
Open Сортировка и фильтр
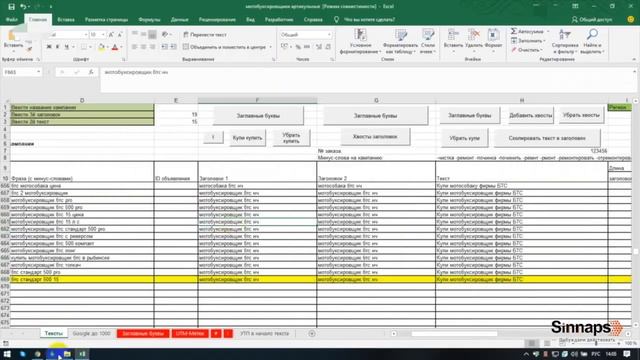pyautogui.click(x=565, y=42)
